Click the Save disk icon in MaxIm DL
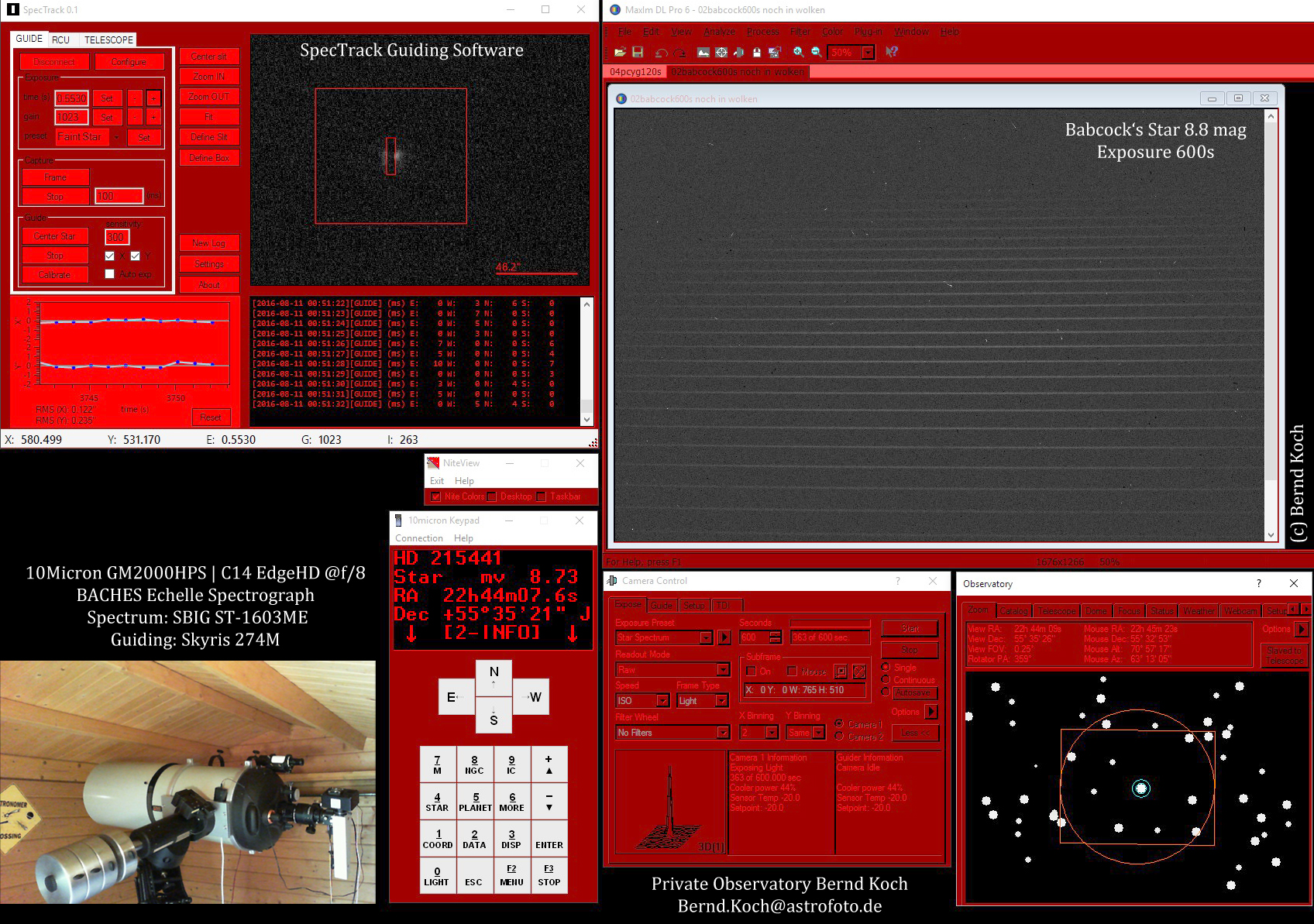1314x924 pixels. click(638, 52)
